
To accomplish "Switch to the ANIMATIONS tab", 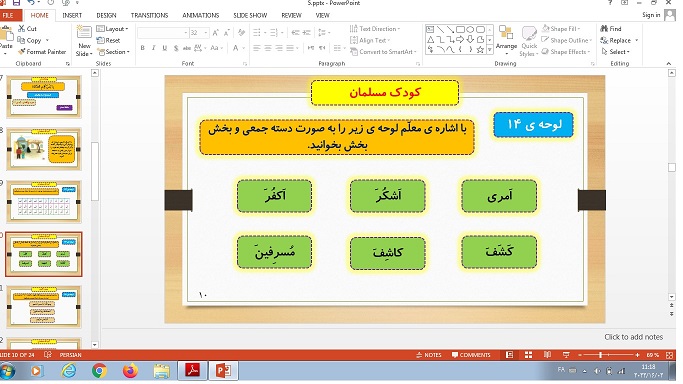I will point(201,15).
